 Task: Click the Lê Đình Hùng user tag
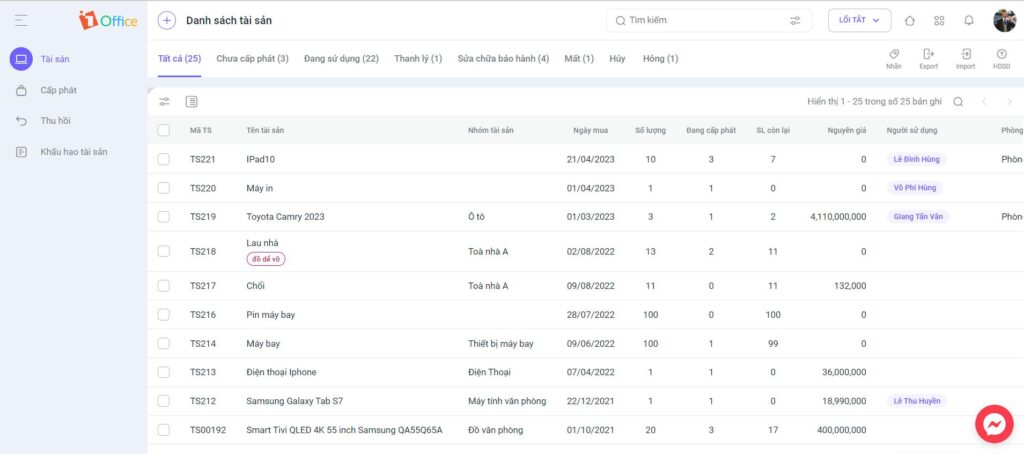916,159
